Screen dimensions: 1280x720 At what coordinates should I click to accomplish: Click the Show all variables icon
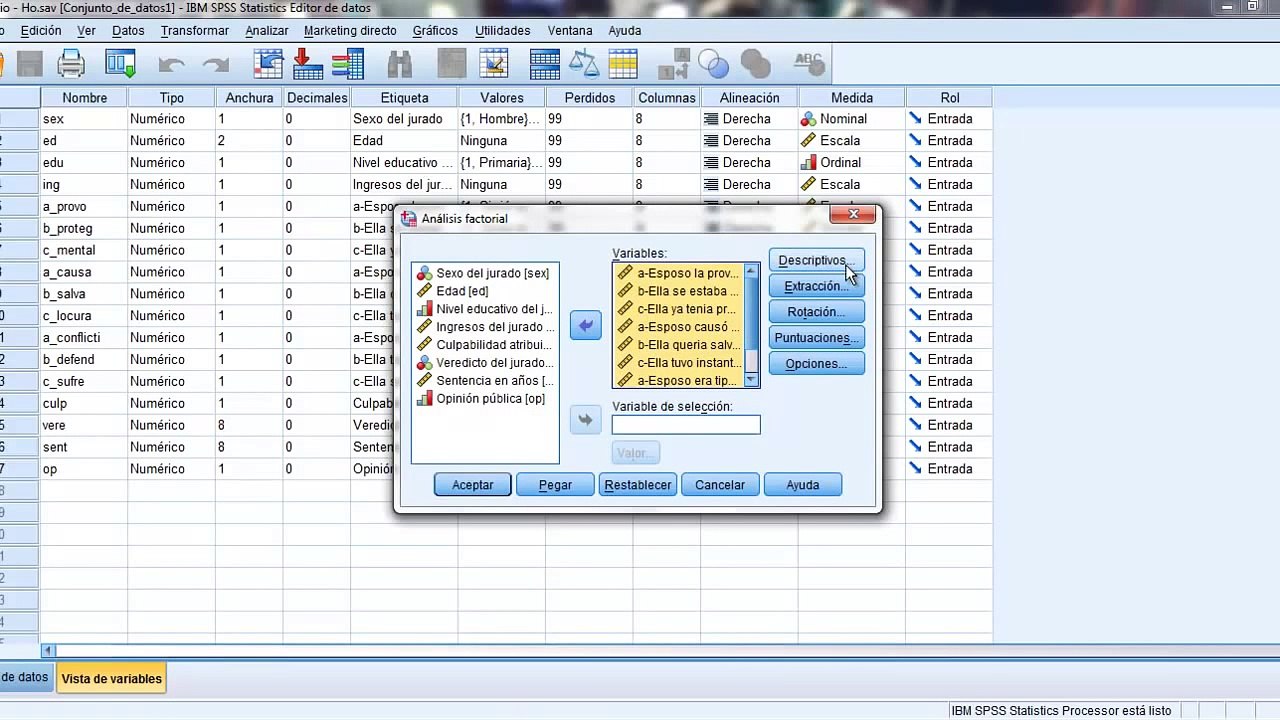[x=755, y=65]
